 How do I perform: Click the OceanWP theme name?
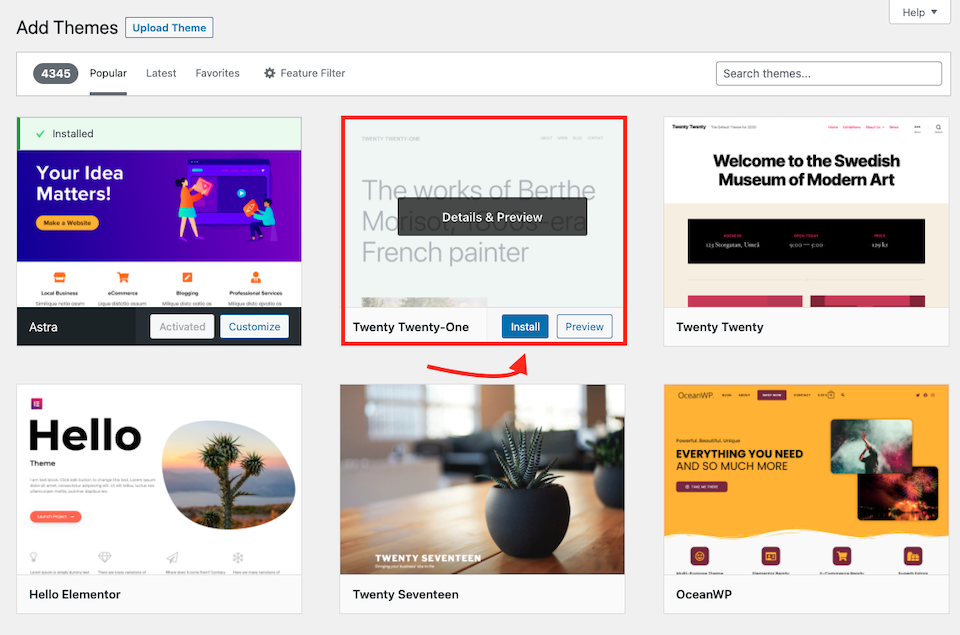click(703, 594)
